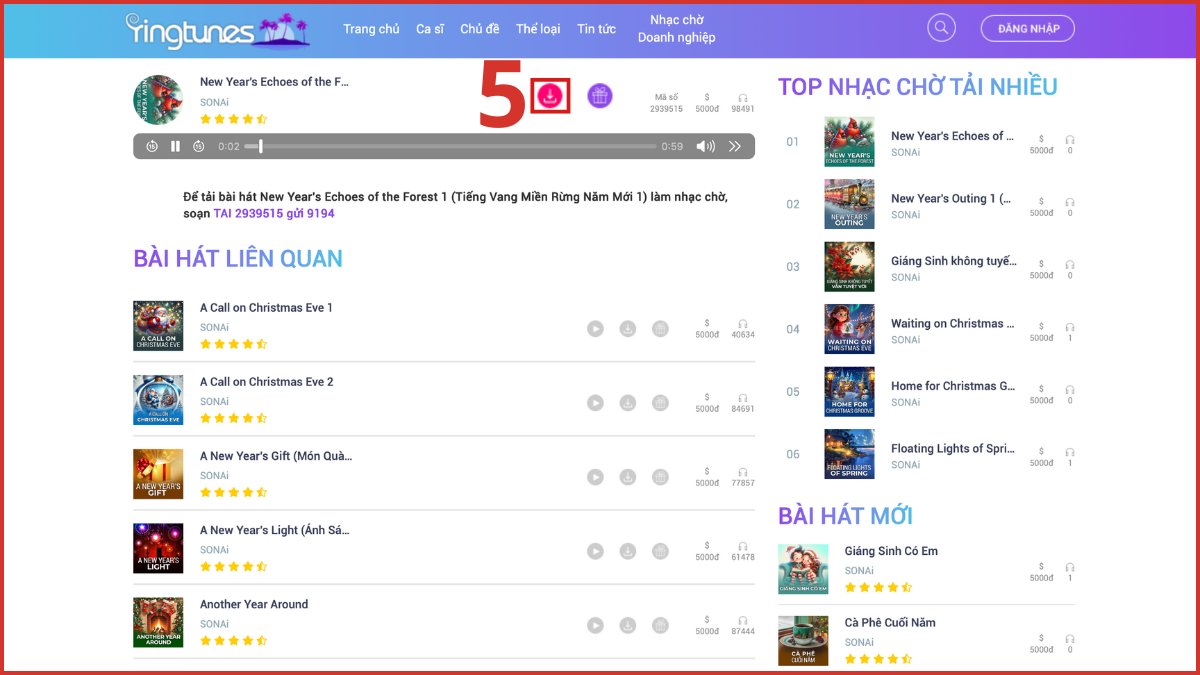
Task: Go to Tin tức in the navigation bar
Action: (x=596, y=29)
